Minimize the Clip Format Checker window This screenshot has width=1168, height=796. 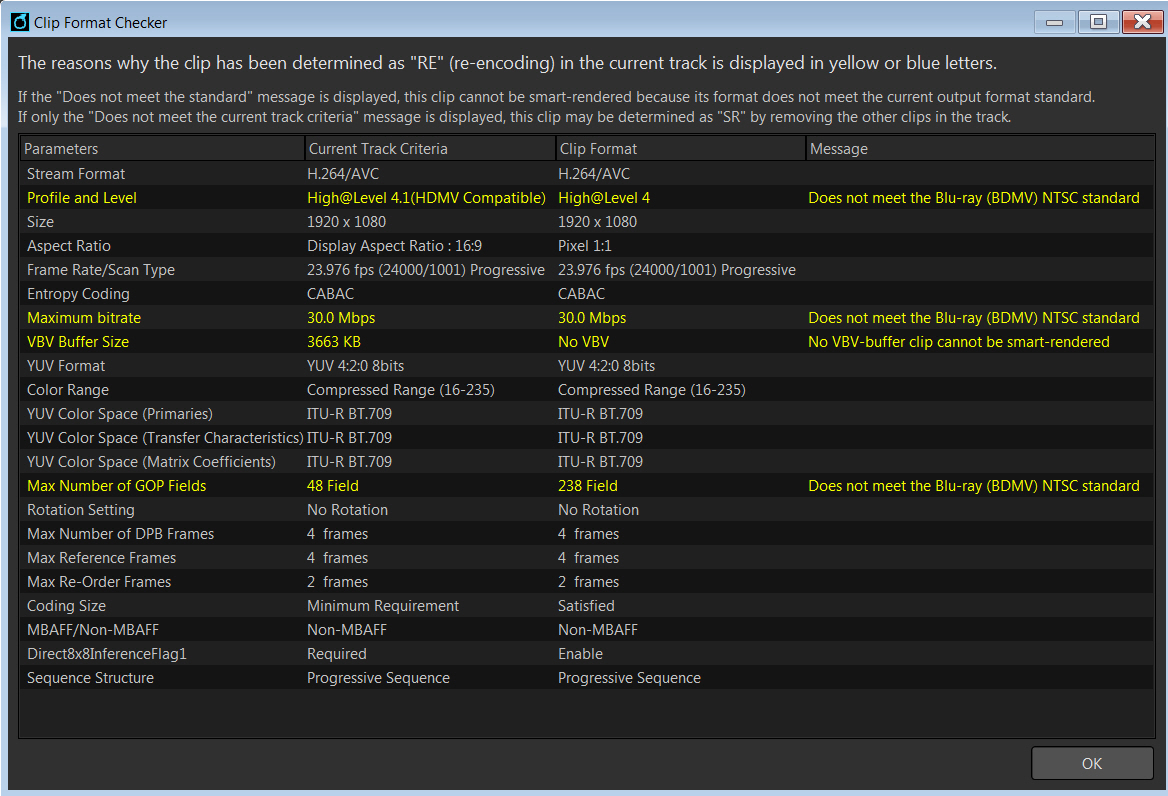1054,22
